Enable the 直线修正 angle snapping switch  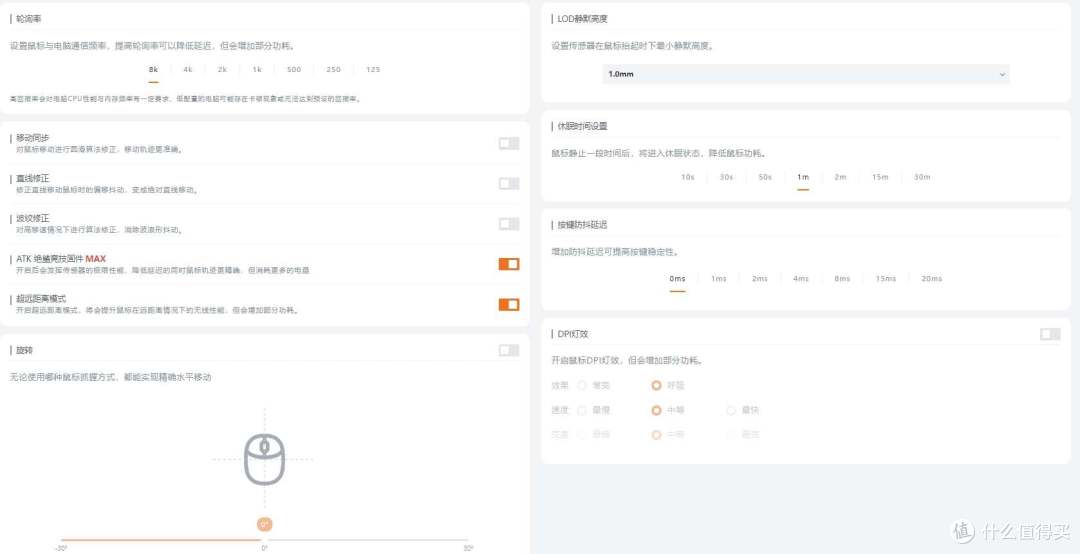(509, 183)
